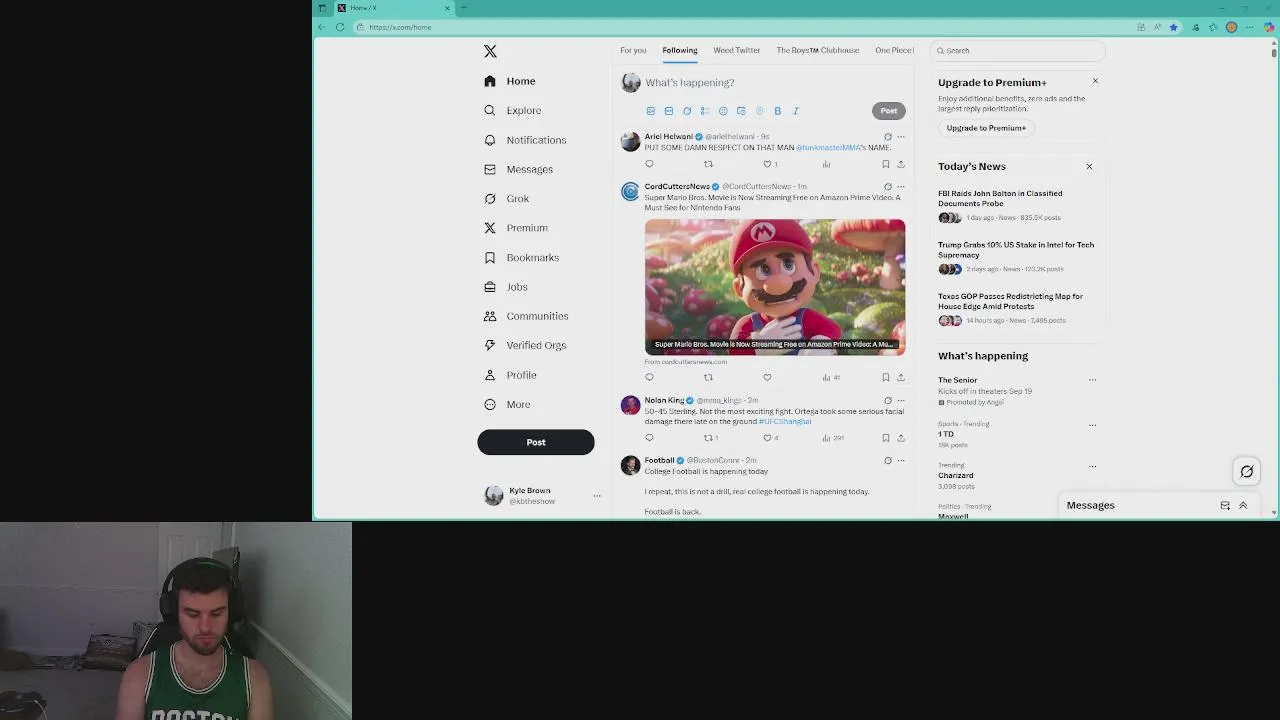Image resolution: width=1280 pixels, height=720 pixels.
Task: Add media using the image icon in composer
Action: tap(650, 111)
